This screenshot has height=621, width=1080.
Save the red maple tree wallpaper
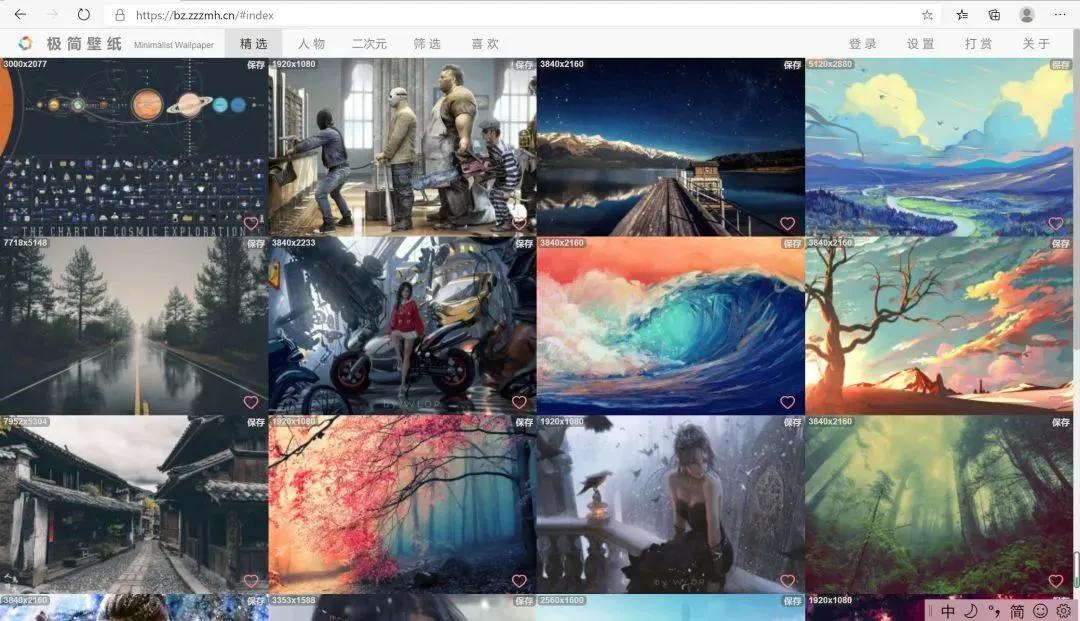tap(524, 422)
